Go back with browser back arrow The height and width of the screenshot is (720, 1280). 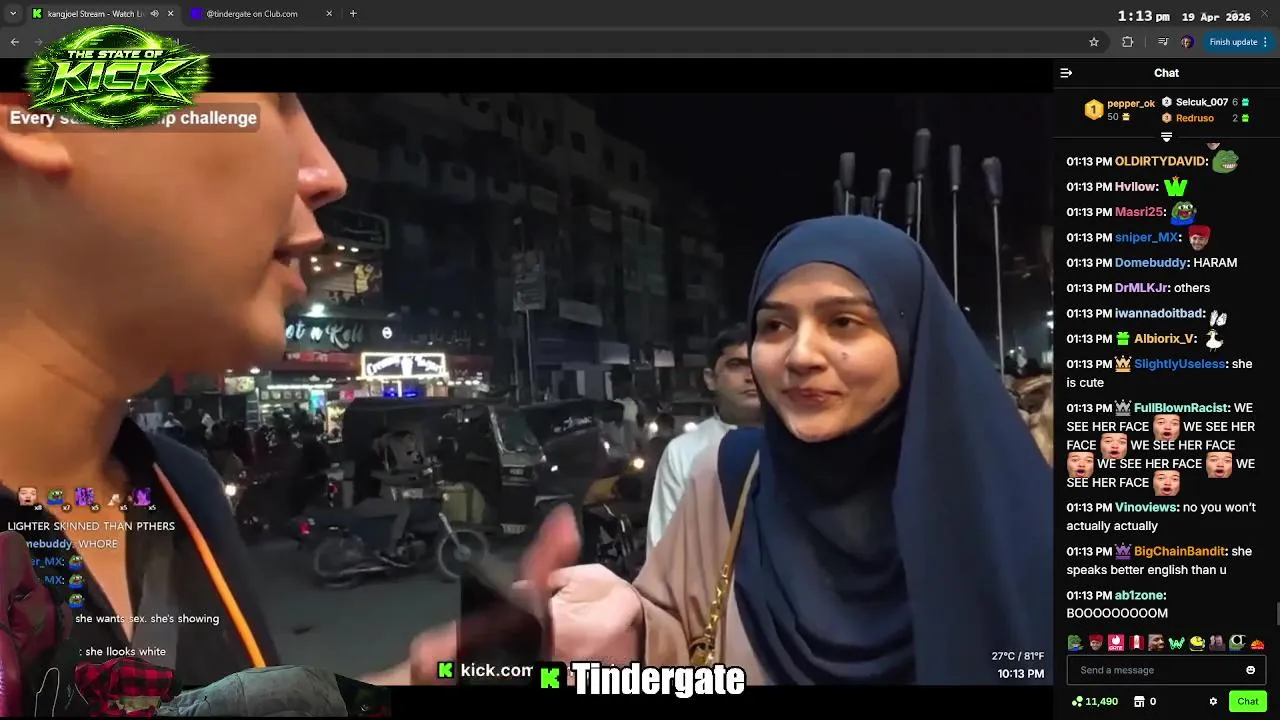point(15,42)
